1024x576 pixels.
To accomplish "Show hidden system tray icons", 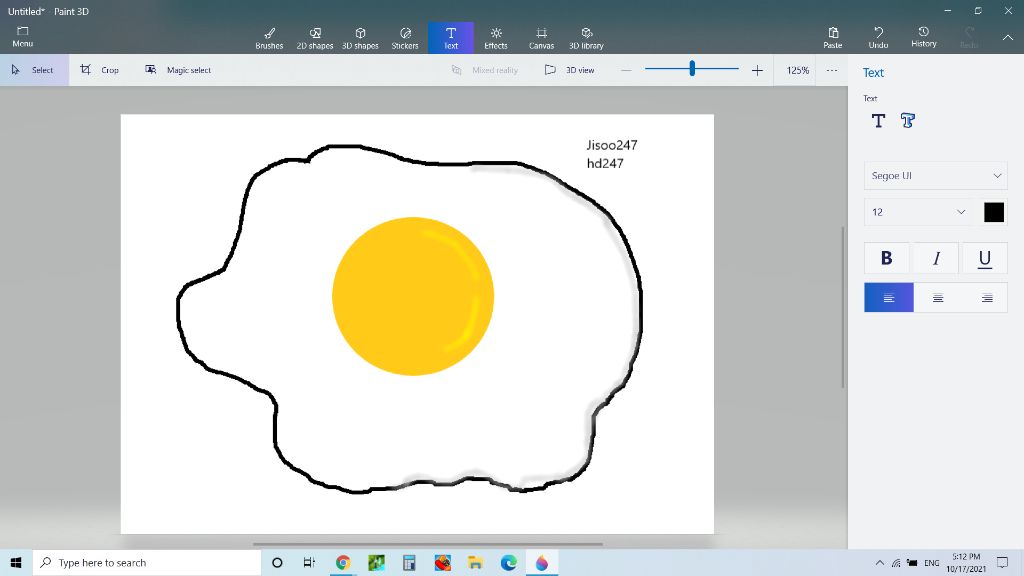I will coord(880,563).
